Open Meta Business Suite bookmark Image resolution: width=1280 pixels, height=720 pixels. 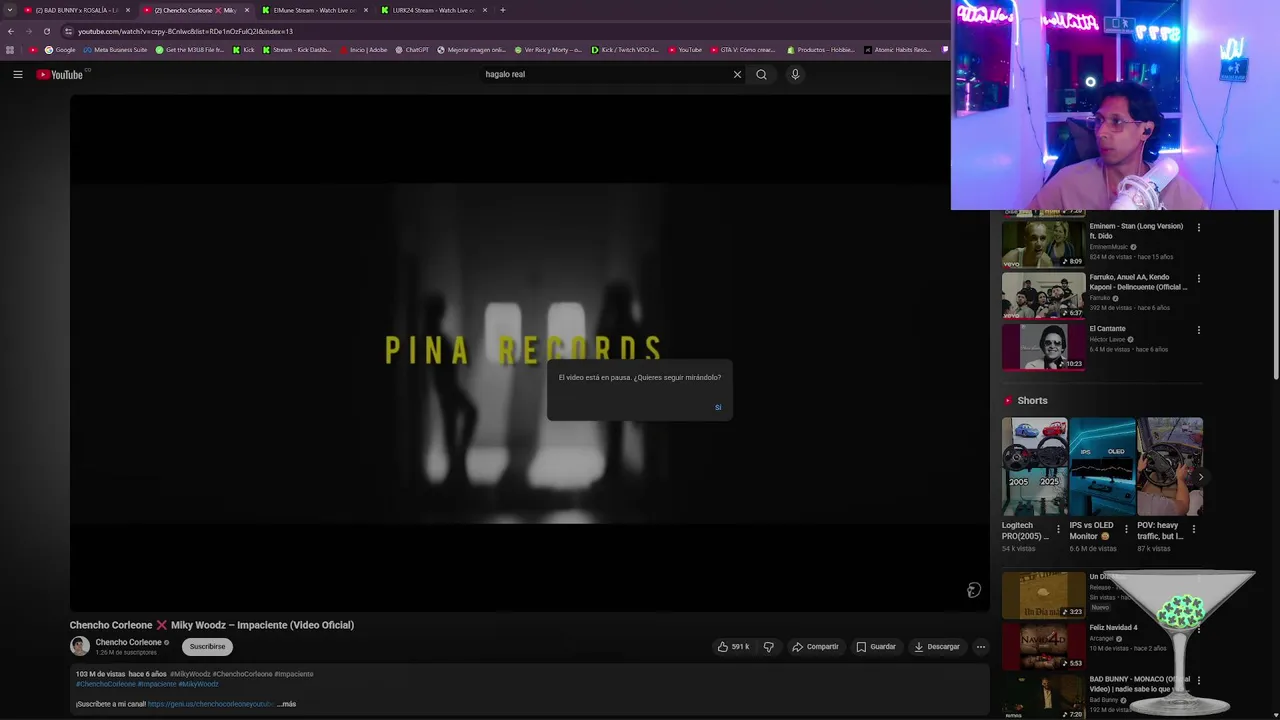[x=115, y=50]
